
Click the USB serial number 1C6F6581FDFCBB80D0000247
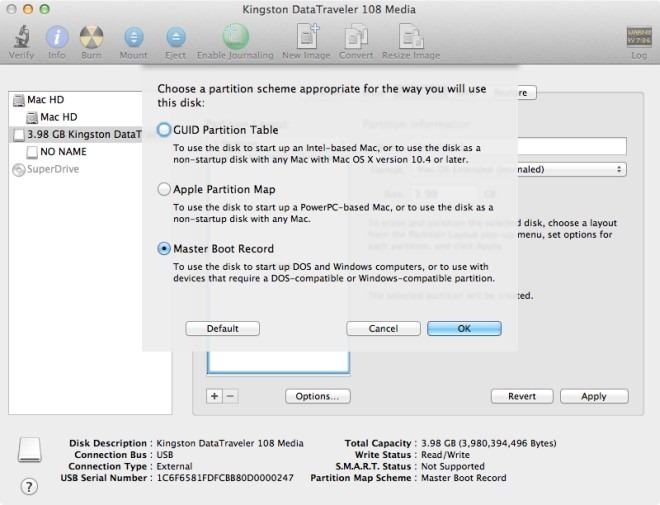(225, 478)
